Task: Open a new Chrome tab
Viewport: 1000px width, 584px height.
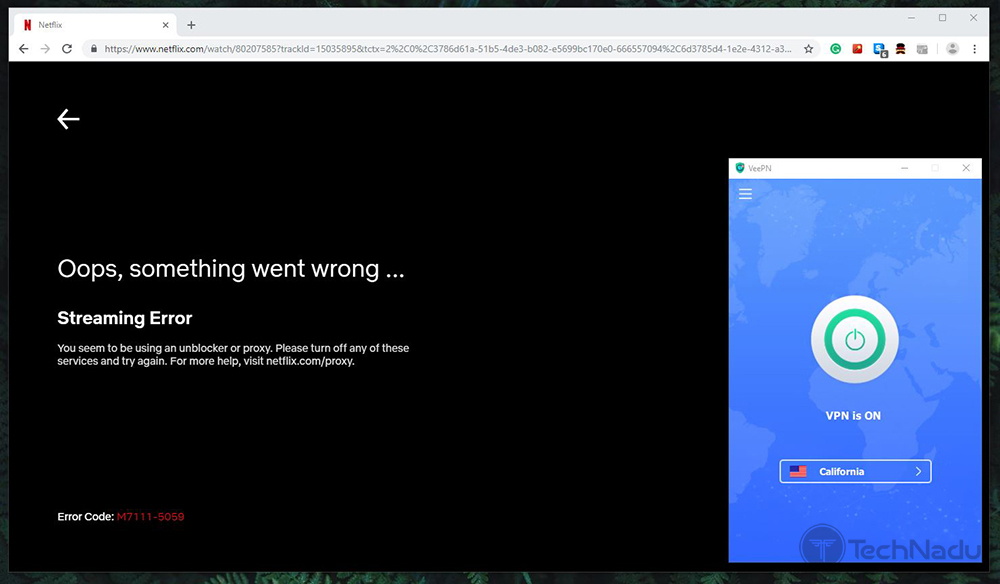Action: 191,25
